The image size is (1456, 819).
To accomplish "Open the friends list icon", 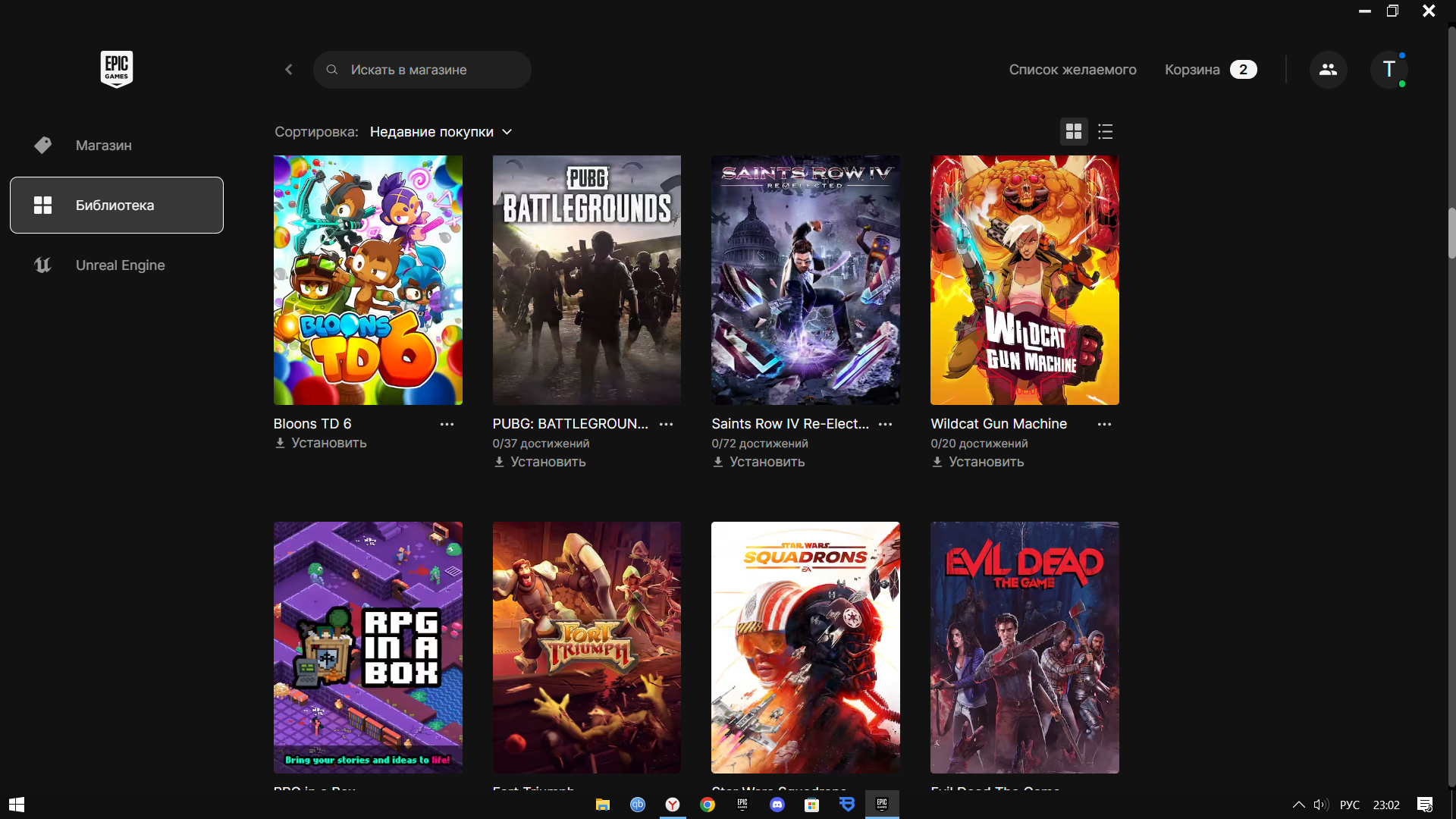I will tap(1328, 70).
